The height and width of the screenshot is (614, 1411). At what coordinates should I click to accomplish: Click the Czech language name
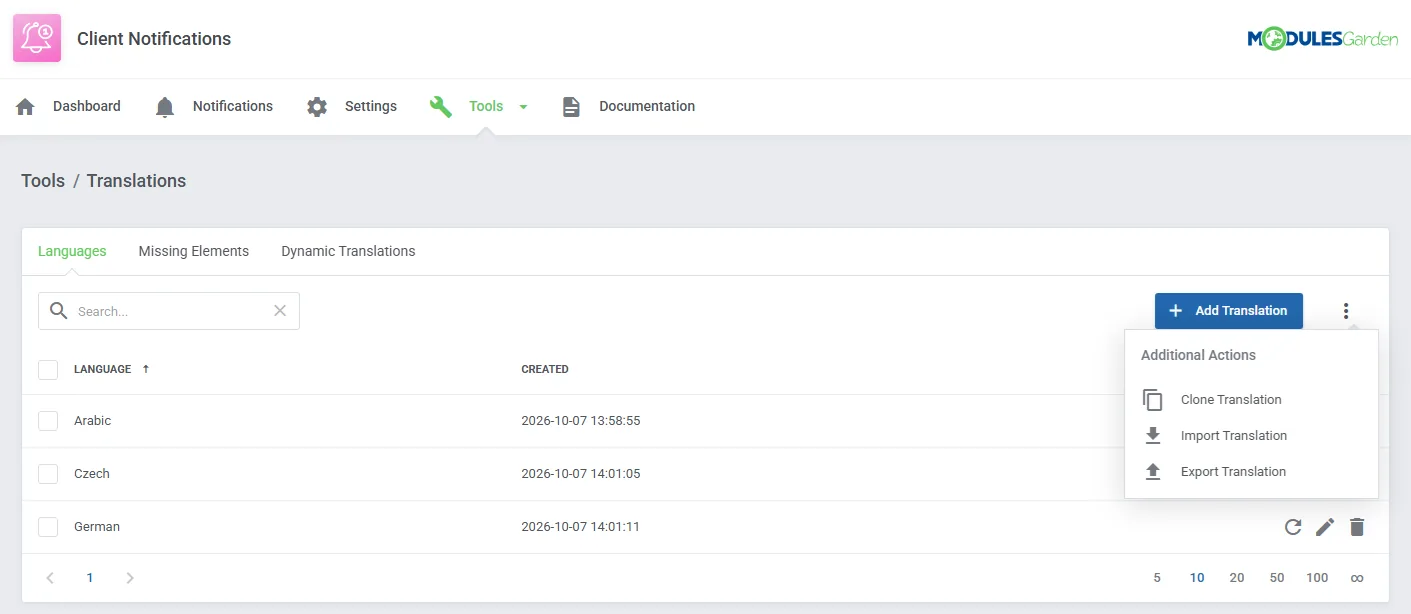point(92,474)
